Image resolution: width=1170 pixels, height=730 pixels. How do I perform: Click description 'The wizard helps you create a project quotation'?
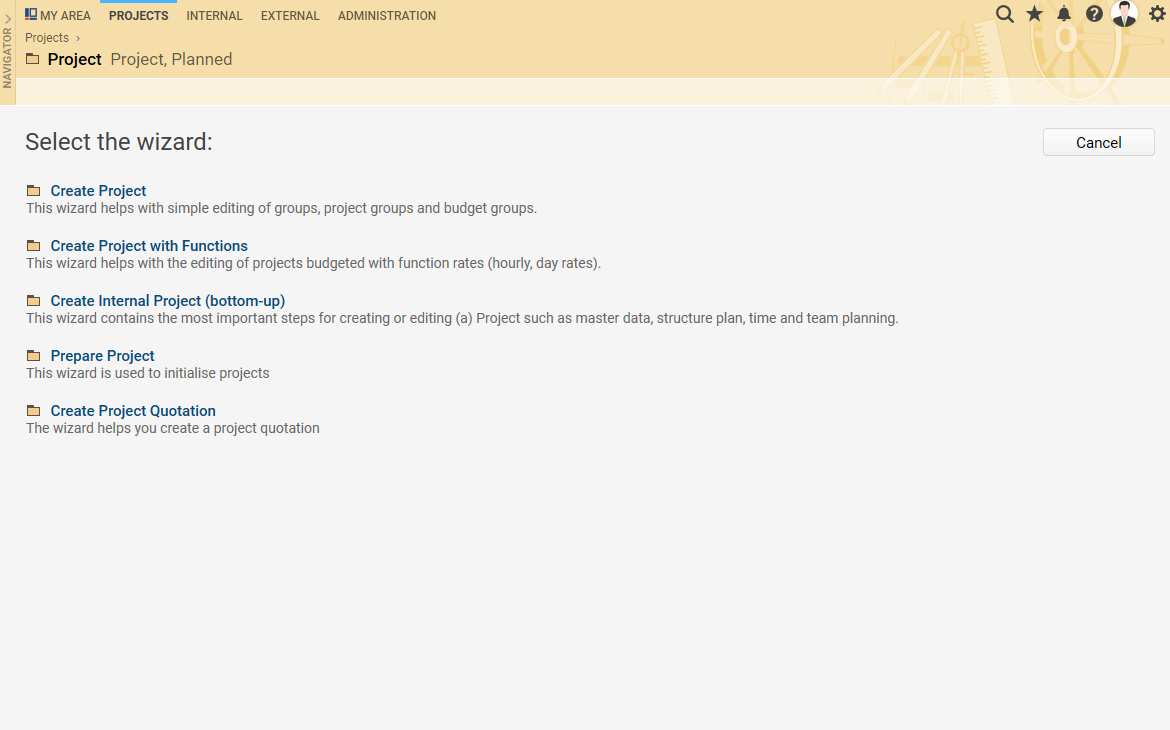[173, 428]
